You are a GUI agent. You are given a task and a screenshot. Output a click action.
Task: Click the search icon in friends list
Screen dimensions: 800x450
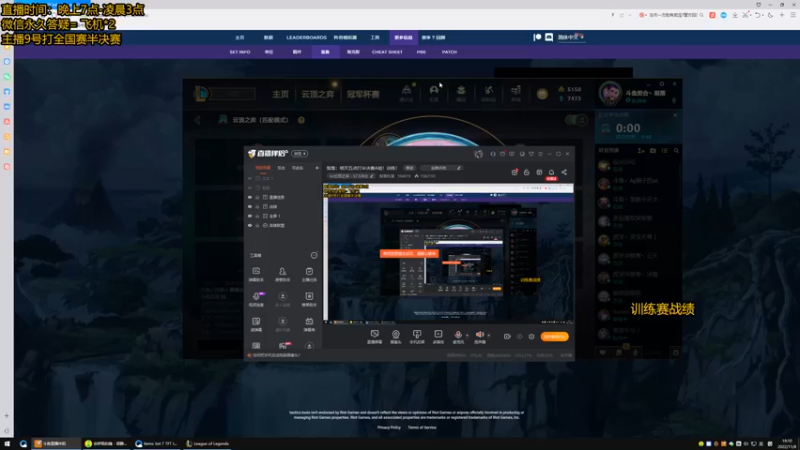[677, 151]
